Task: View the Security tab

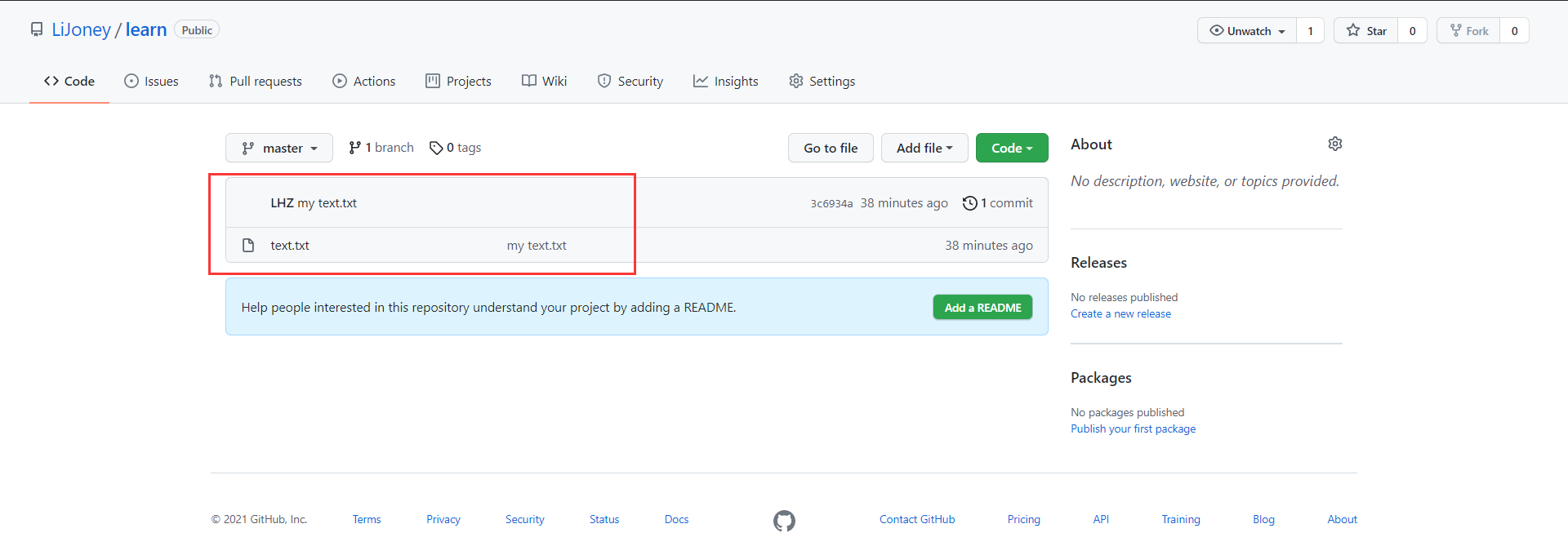Action: tap(630, 81)
